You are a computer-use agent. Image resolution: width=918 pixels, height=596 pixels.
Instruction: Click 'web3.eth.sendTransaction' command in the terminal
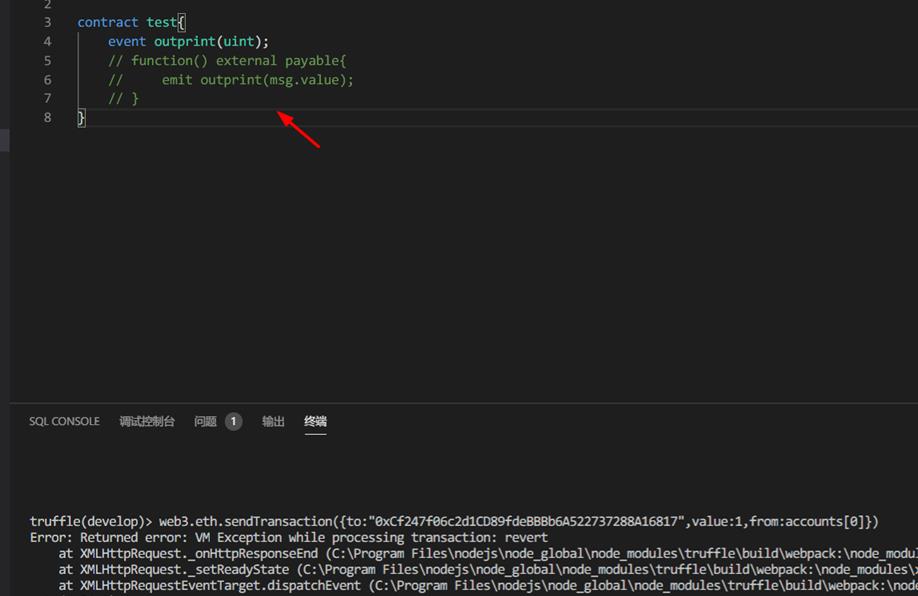[x=246, y=521]
